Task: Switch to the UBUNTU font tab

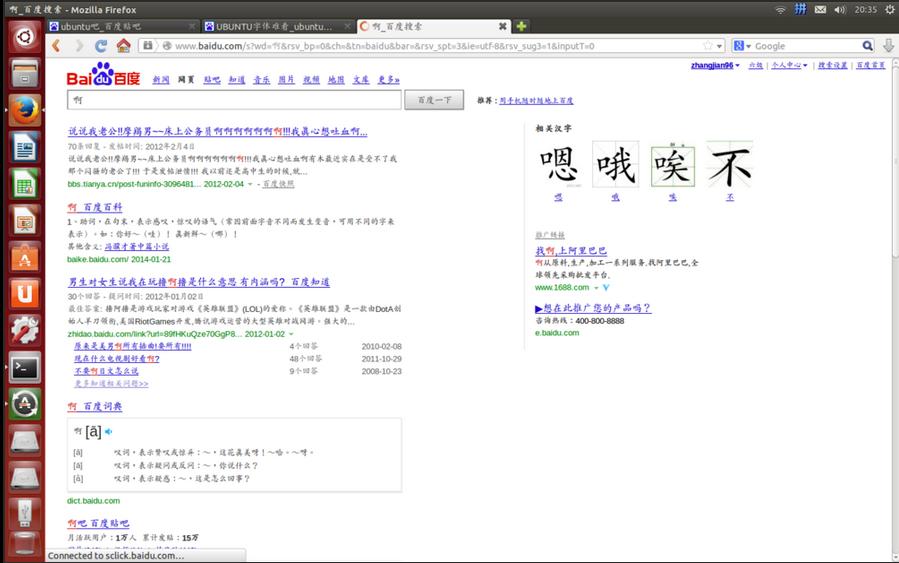Action: pos(278,26)
